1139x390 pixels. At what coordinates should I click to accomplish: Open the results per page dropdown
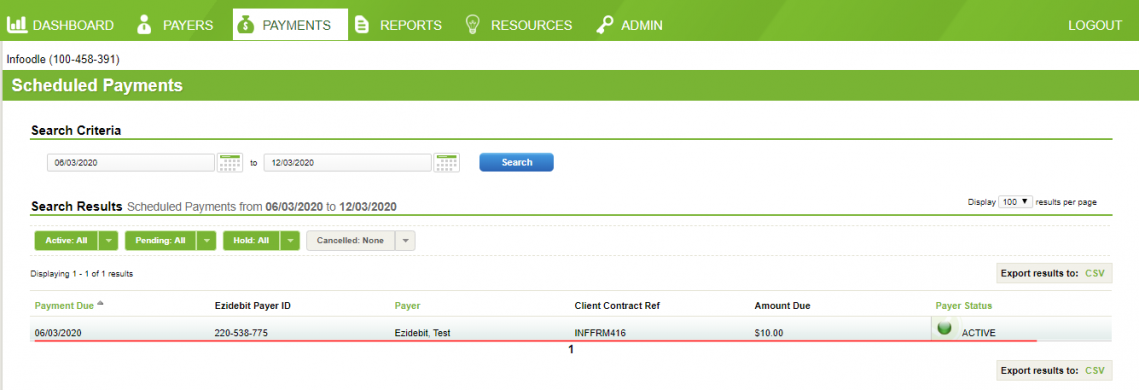click(1016, 202)
